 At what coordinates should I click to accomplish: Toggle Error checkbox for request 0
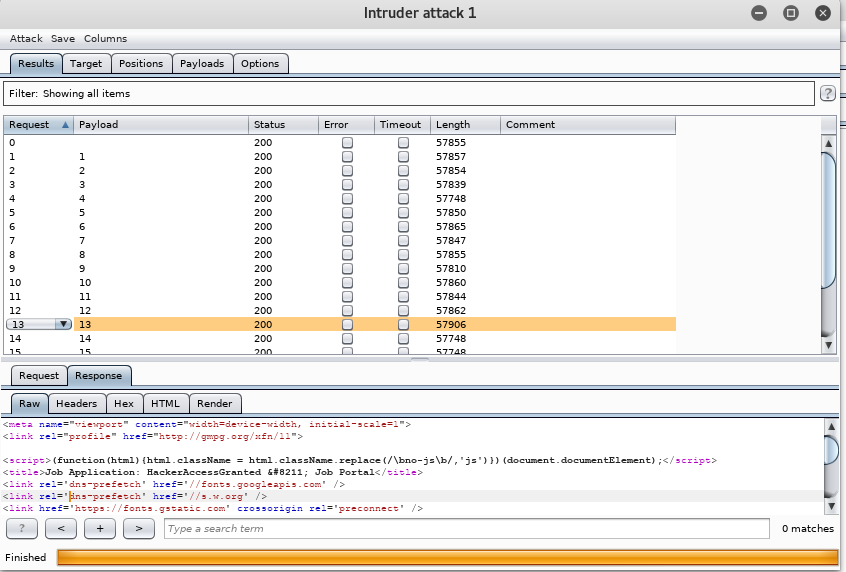[x=347, y=143]
